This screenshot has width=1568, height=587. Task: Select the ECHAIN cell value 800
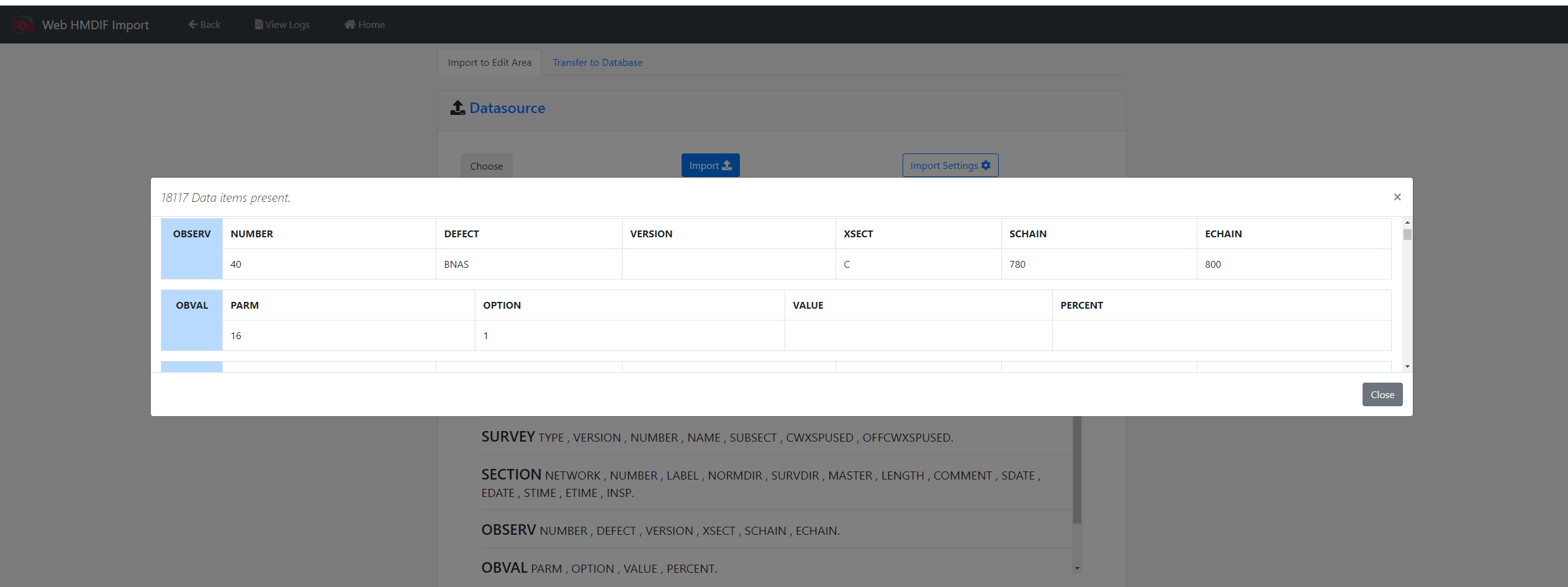[x=1294, y=264]
